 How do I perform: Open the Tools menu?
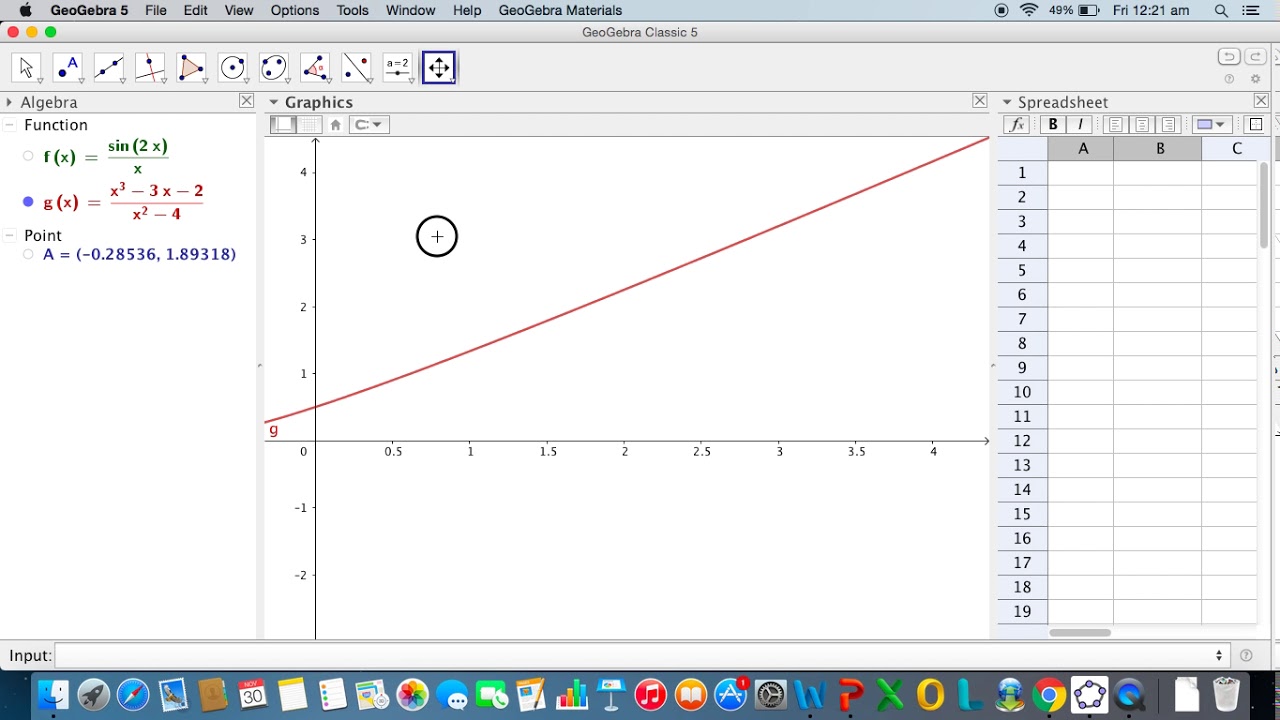[352, 10]
